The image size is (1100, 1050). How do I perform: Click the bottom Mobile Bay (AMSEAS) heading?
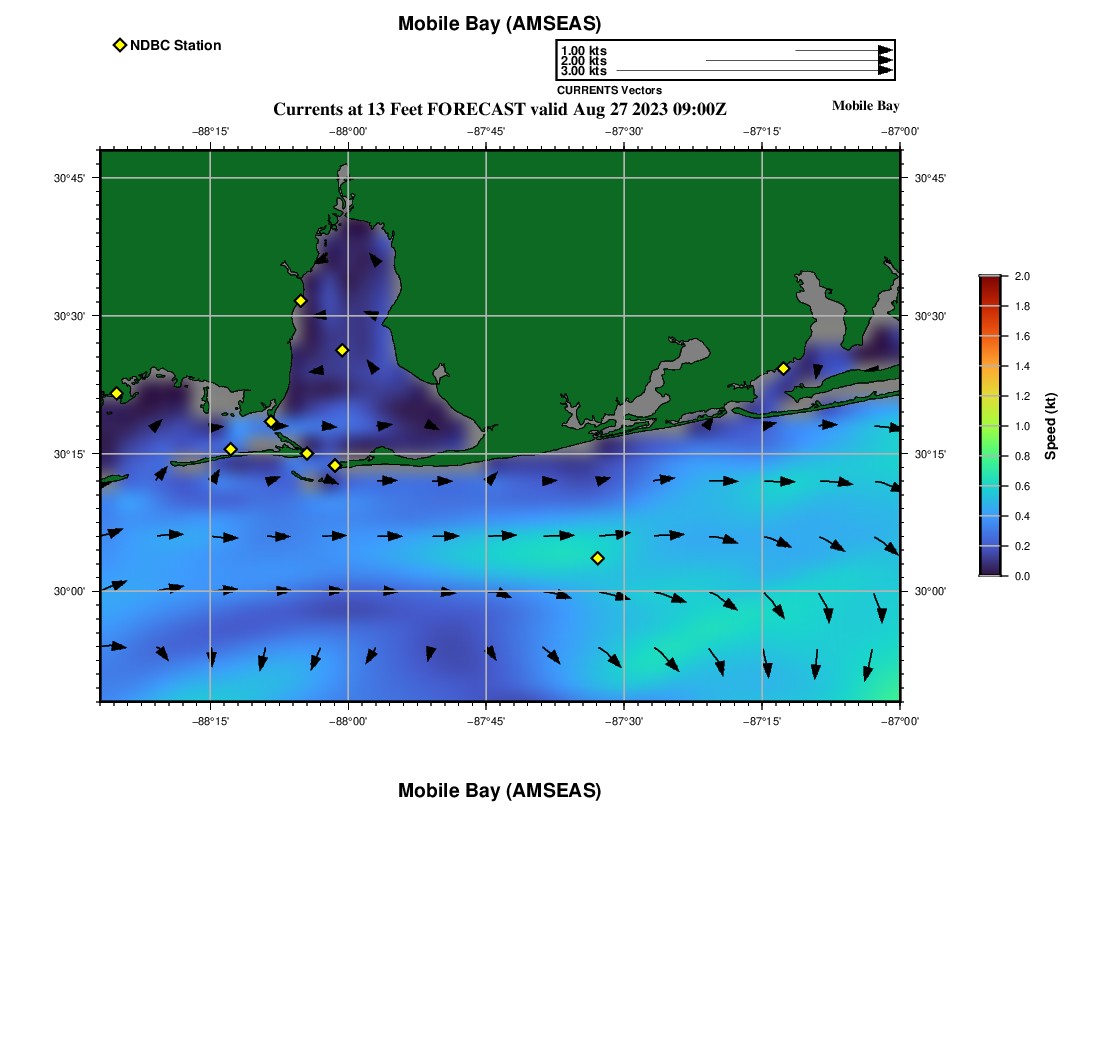tap(499, 791)
